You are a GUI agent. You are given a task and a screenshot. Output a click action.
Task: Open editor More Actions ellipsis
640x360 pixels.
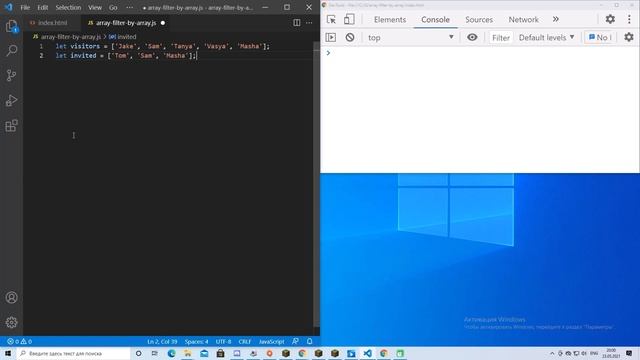(x=309, y=23)
